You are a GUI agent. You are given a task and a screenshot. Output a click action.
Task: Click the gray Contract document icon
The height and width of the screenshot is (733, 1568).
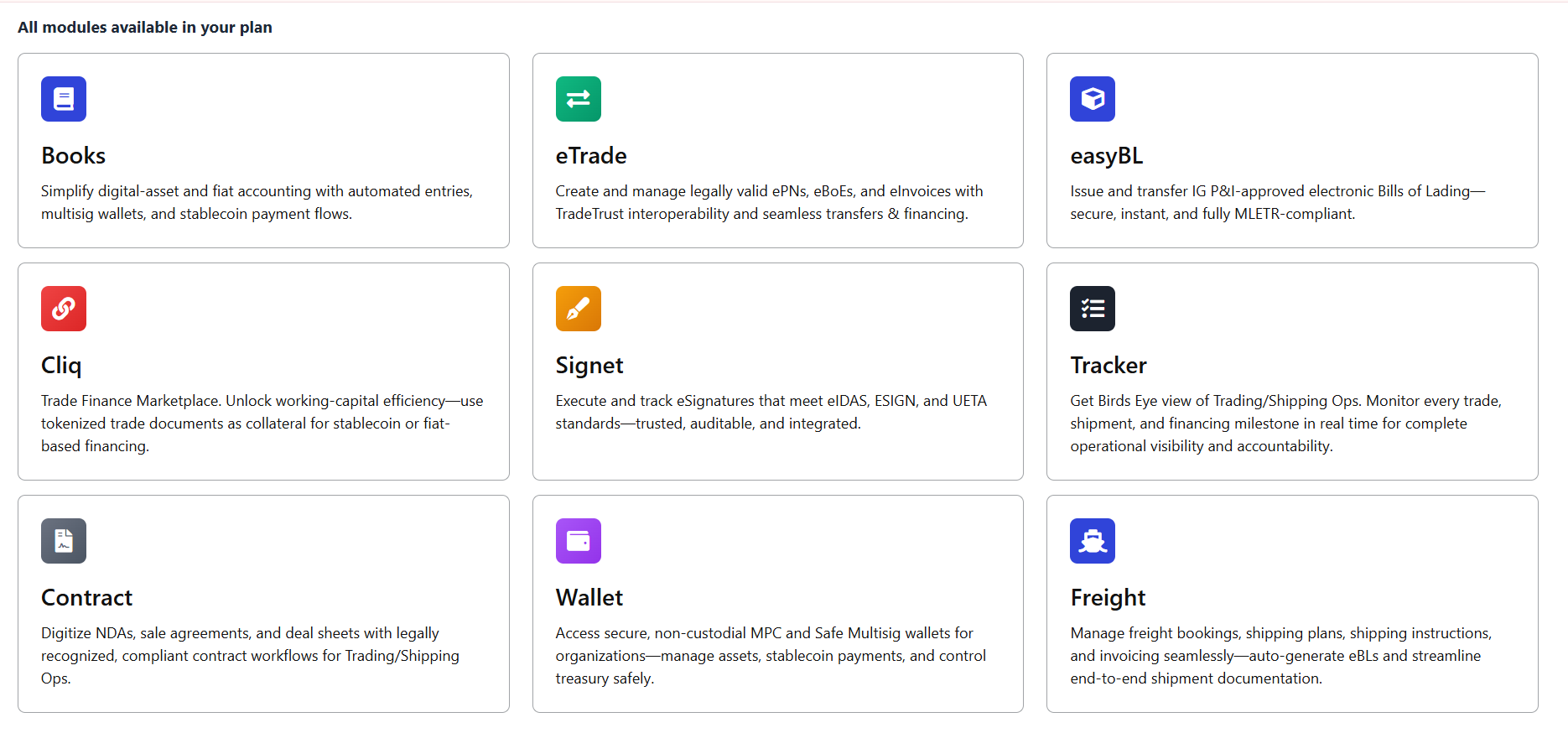(x=64, y=541)
